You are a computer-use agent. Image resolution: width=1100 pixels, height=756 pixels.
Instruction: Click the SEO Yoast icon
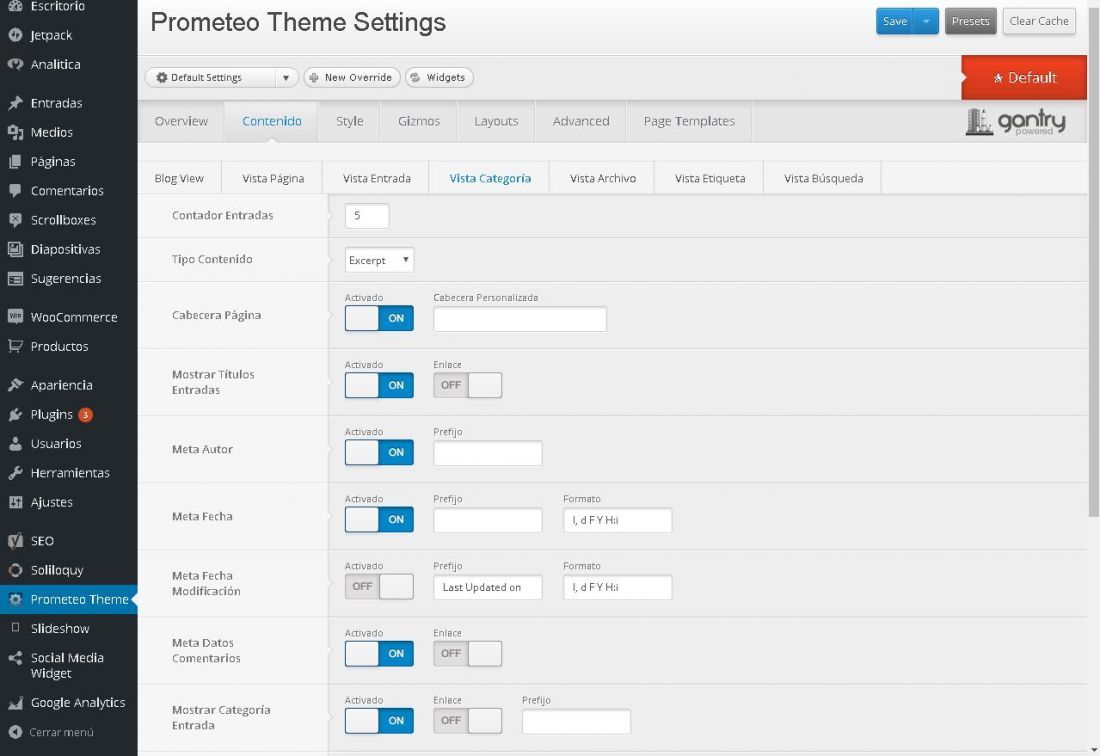pos(15,541)
